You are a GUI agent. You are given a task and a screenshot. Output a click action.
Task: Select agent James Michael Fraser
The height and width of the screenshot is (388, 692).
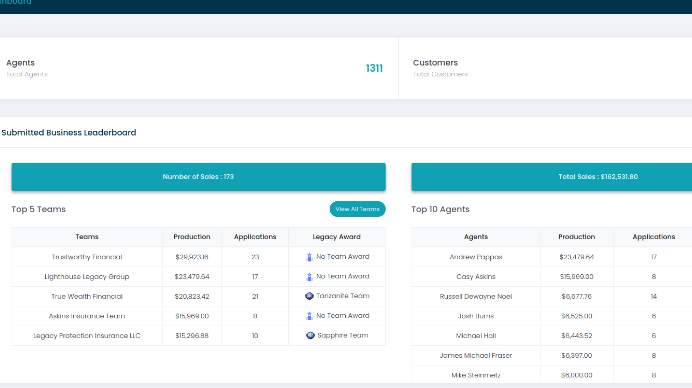[476, 355]
